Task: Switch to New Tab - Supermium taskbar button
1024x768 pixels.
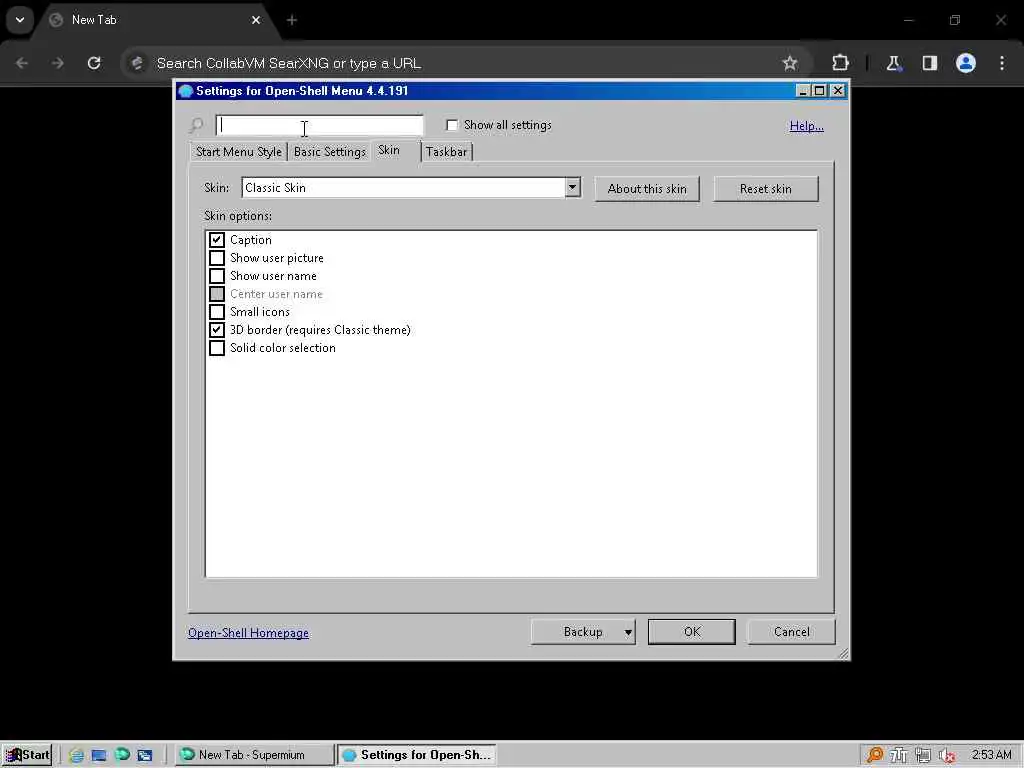Action: click(255, 755)
